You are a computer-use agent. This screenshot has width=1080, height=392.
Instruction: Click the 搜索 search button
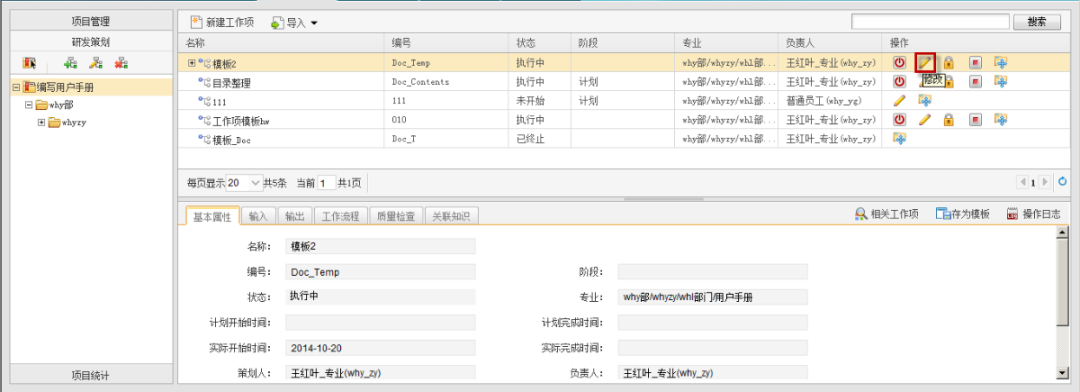tap(1037, 21)
